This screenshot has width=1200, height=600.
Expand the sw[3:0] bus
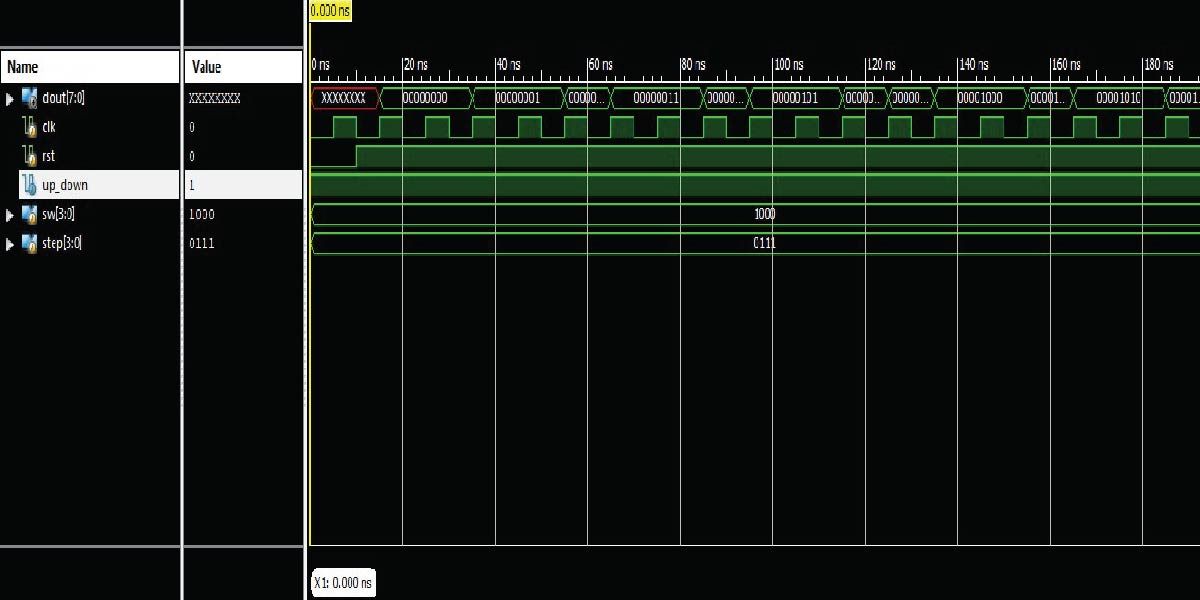(8, 214)
